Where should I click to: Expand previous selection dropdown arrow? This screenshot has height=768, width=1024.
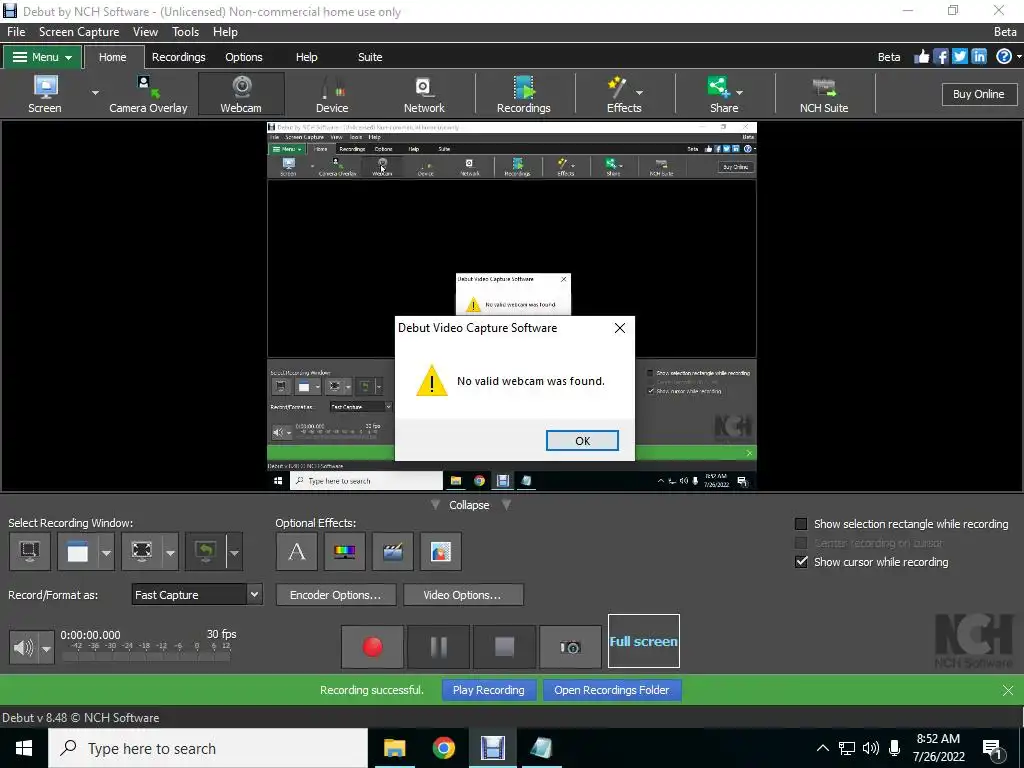[x=234, y=552]
